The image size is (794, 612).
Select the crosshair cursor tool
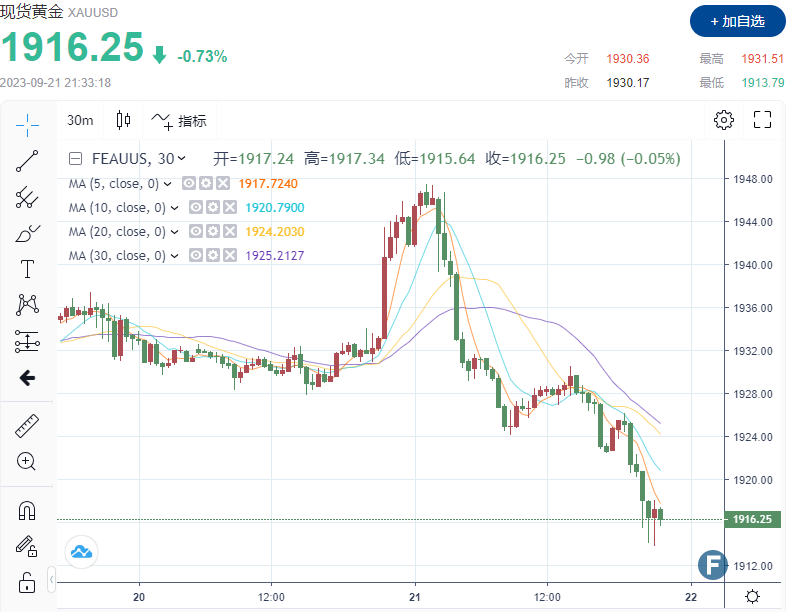coord(27,124)
